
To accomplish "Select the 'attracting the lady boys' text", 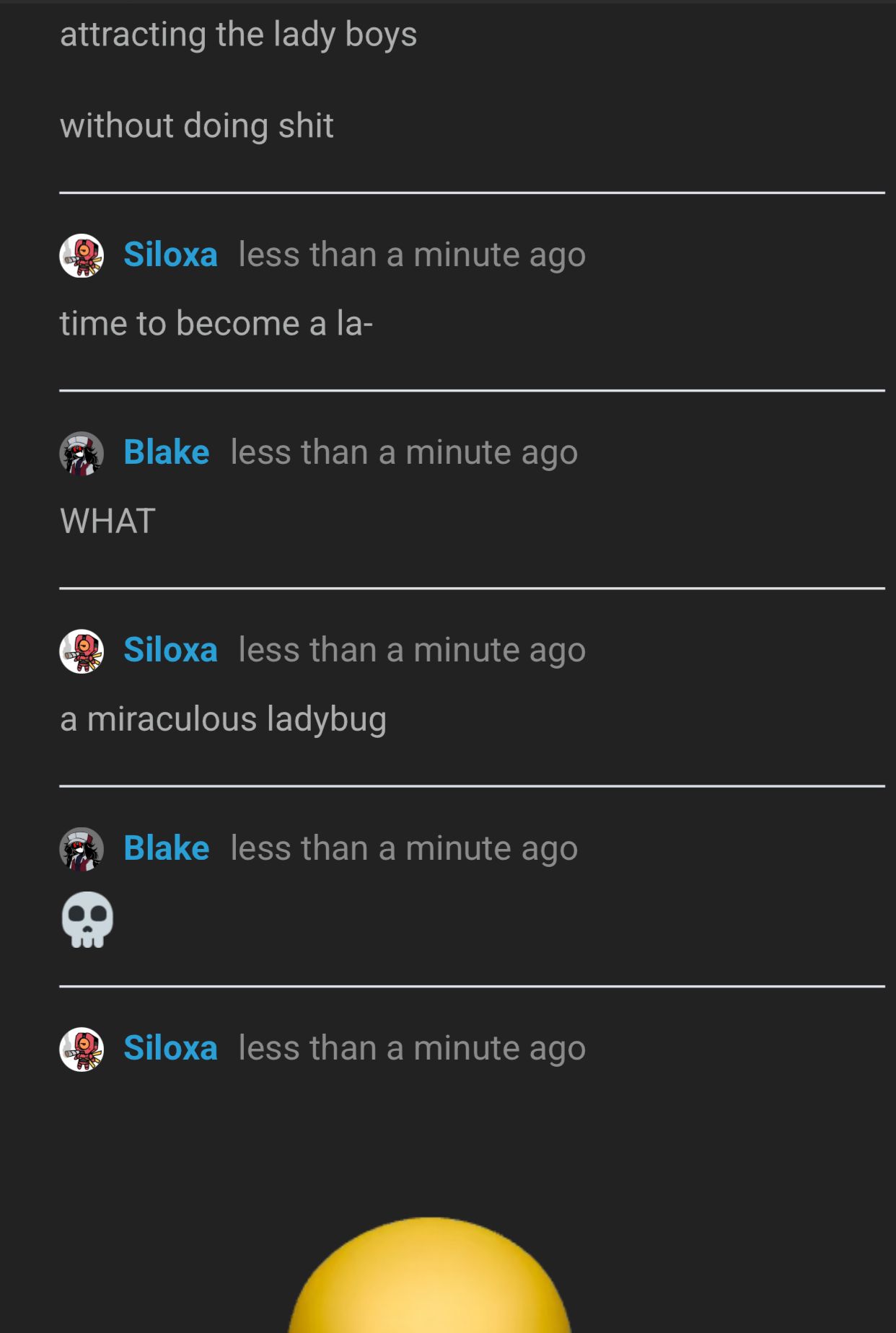I will tap(239, 35).
